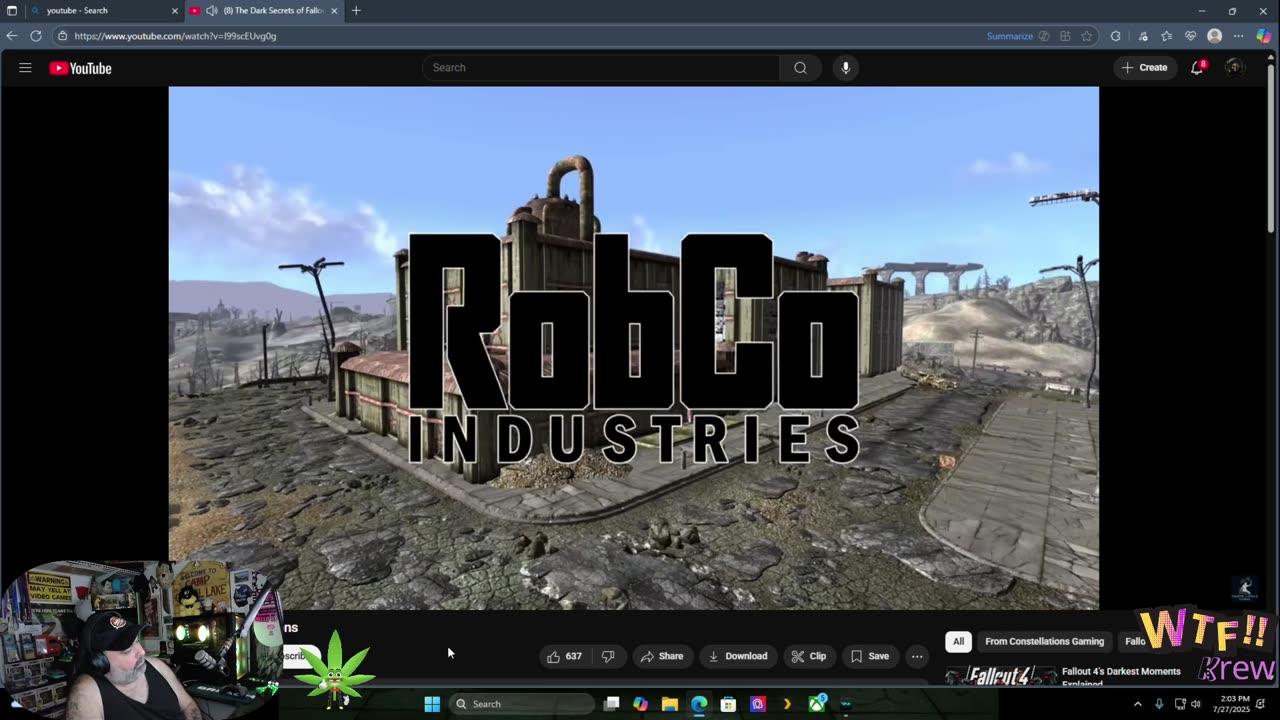Save video to a playlist
The height and width of the screenshot is (720, 1280).
870,656
